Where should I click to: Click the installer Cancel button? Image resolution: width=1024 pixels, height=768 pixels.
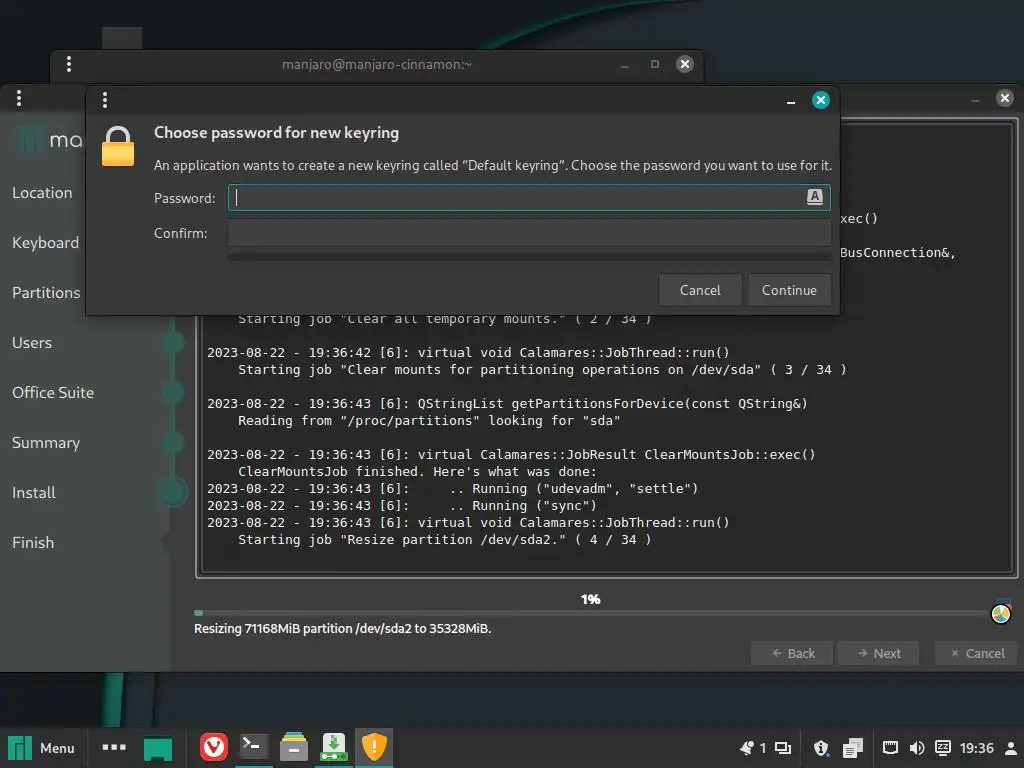pyautogui.click(x=976, y=653)
